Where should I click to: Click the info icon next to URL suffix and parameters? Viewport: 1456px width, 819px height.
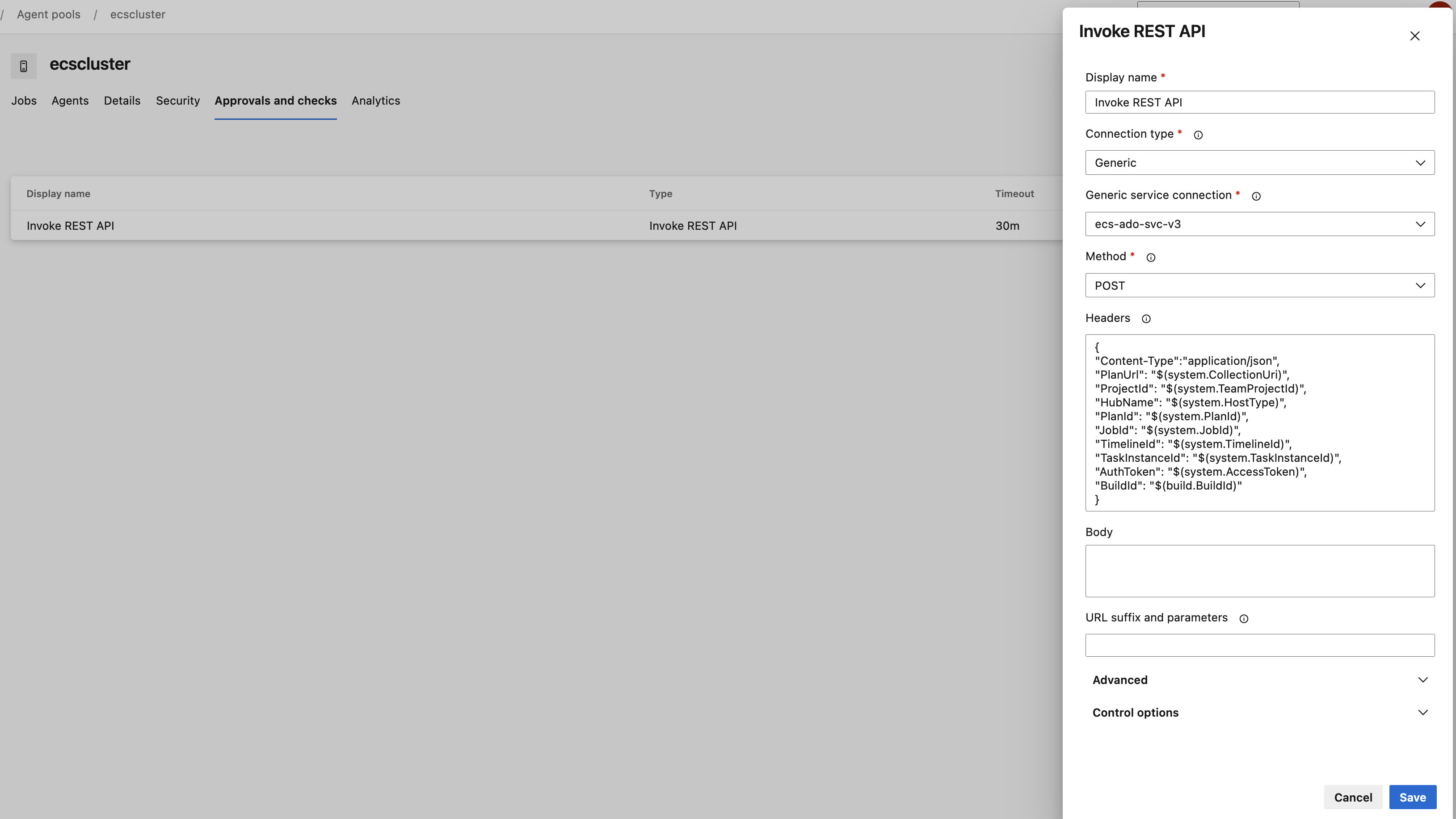(x=1244, y=618)
